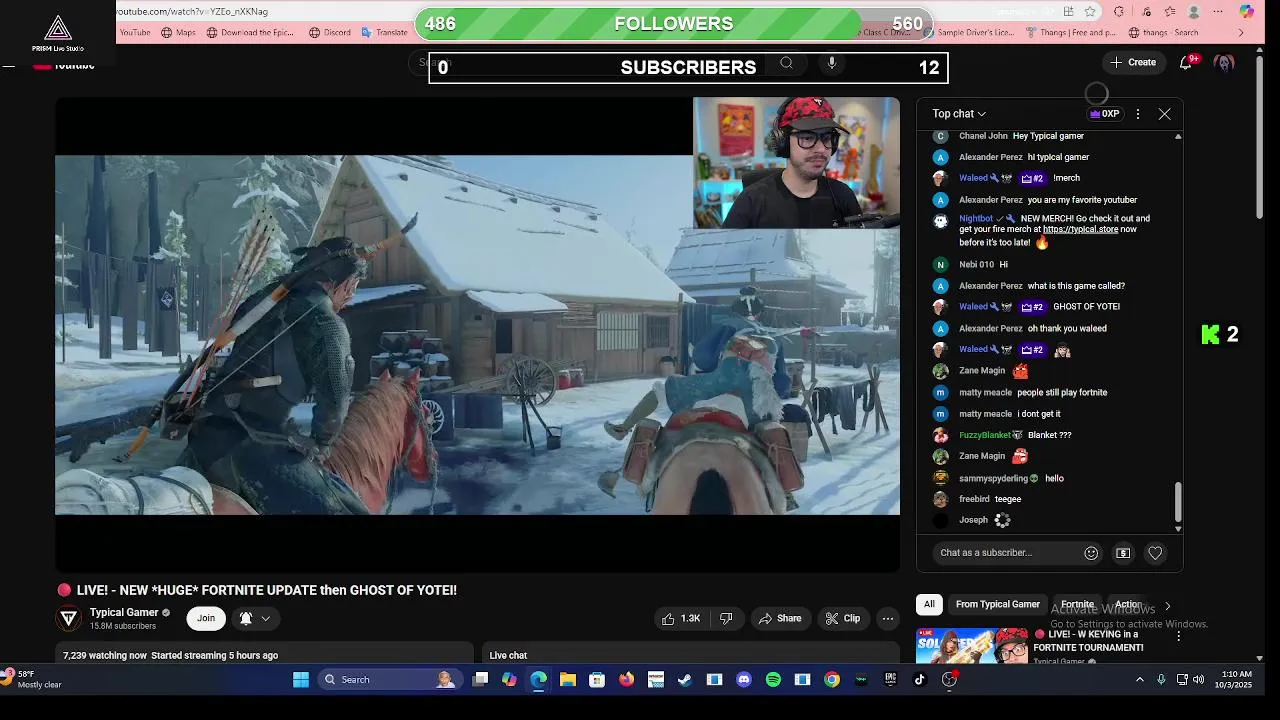The height and width of the screenshot is (720, 1280).
Task: Click the live chat scrollbar thumb
Action: [1178, 501]
